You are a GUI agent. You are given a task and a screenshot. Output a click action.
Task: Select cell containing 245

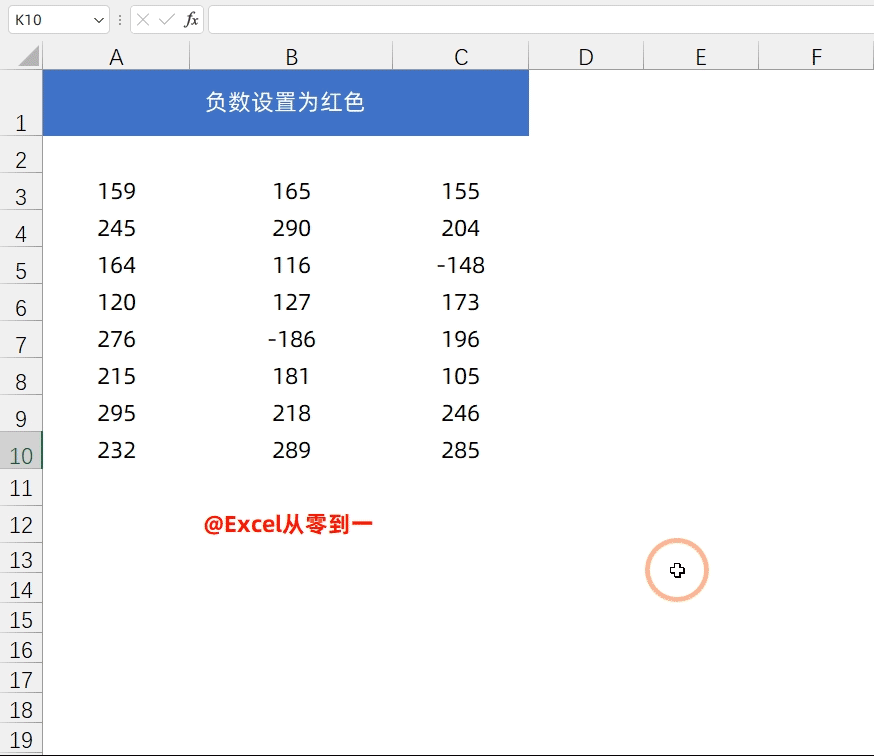point(116,228)
